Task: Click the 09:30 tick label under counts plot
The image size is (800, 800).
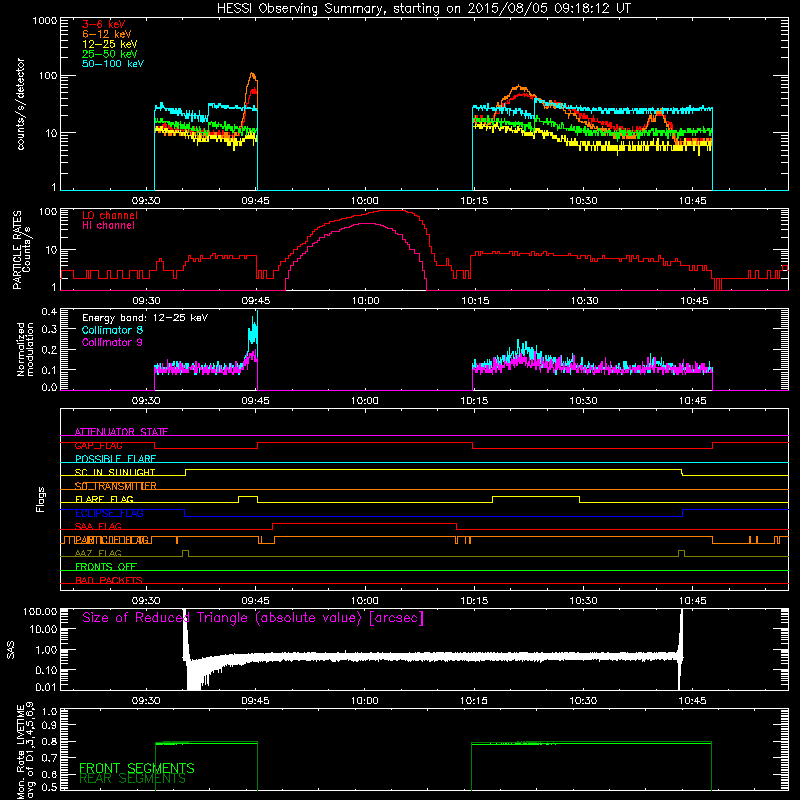Action: pyautogui.click(x=146, y=201)
